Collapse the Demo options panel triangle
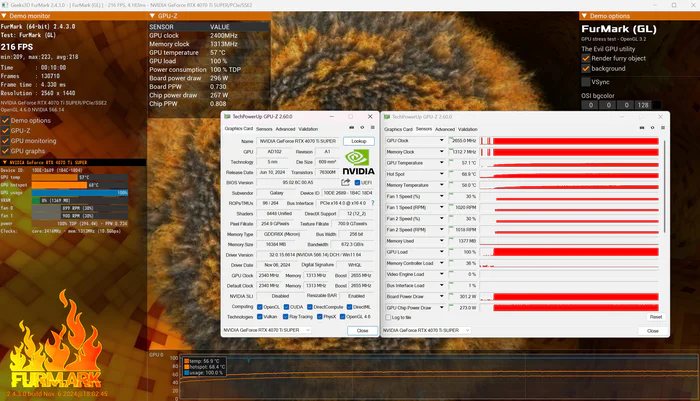Viewport: 700px width, 401px height. (x=584, y=16)
